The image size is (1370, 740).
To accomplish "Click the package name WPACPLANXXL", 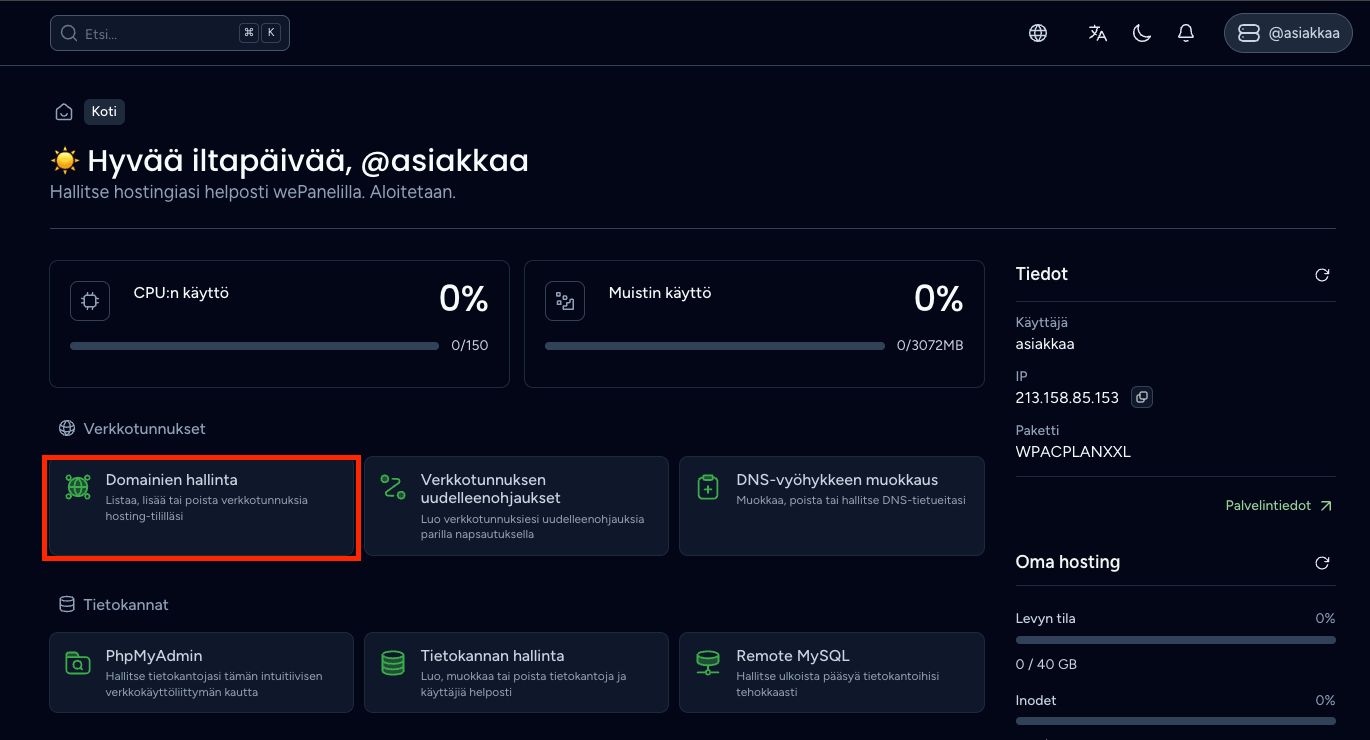I will tap(1073, 451).
